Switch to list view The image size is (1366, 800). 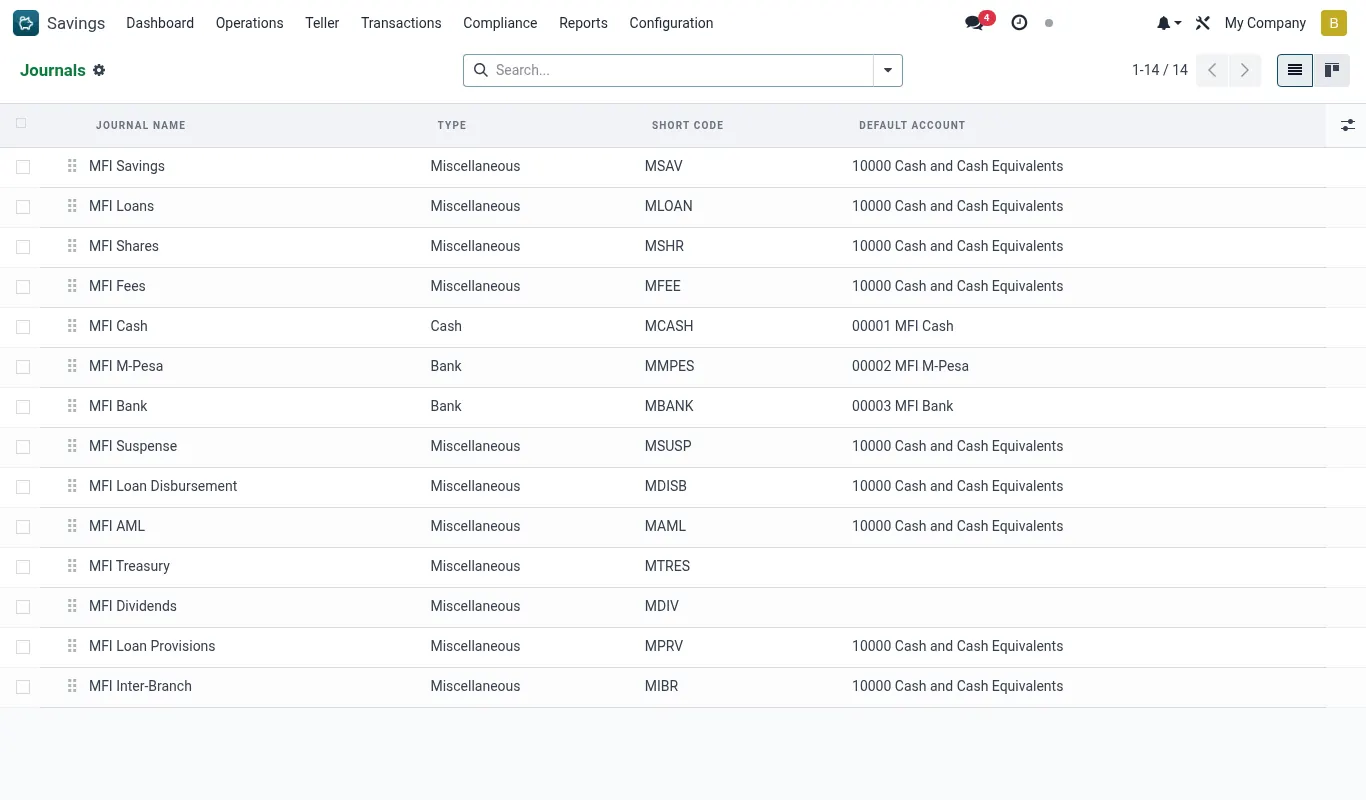pos(1295,70)
